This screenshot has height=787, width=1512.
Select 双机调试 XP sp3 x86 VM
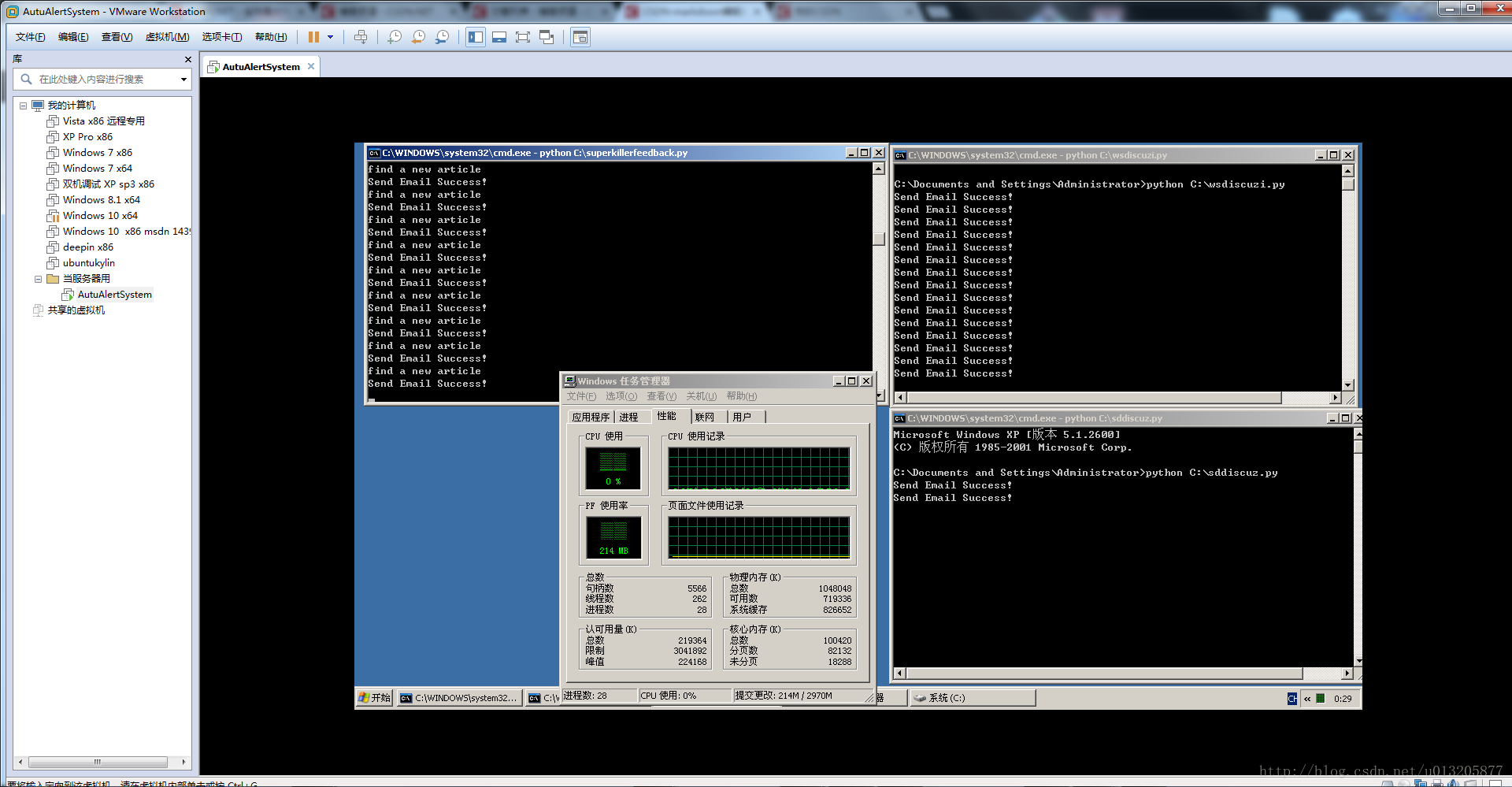101,184
